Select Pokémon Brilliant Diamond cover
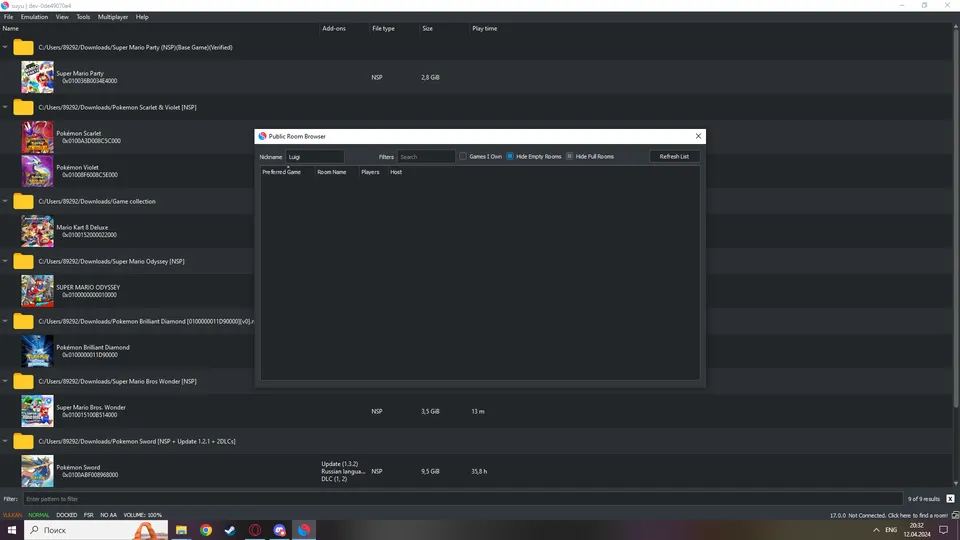960x540 pixels. click(37, 351)
